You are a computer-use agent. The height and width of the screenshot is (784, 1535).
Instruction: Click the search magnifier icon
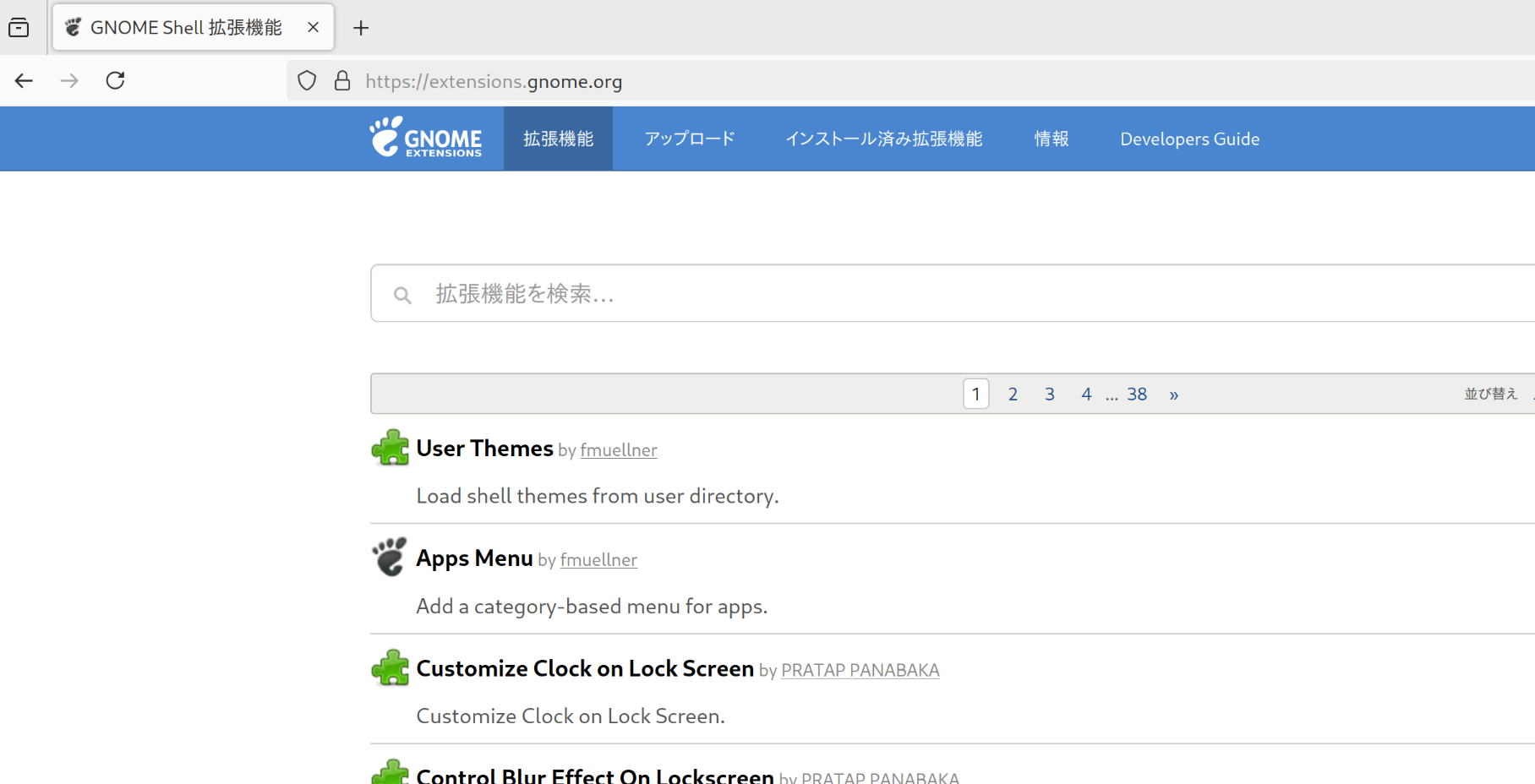pos(402,295)
